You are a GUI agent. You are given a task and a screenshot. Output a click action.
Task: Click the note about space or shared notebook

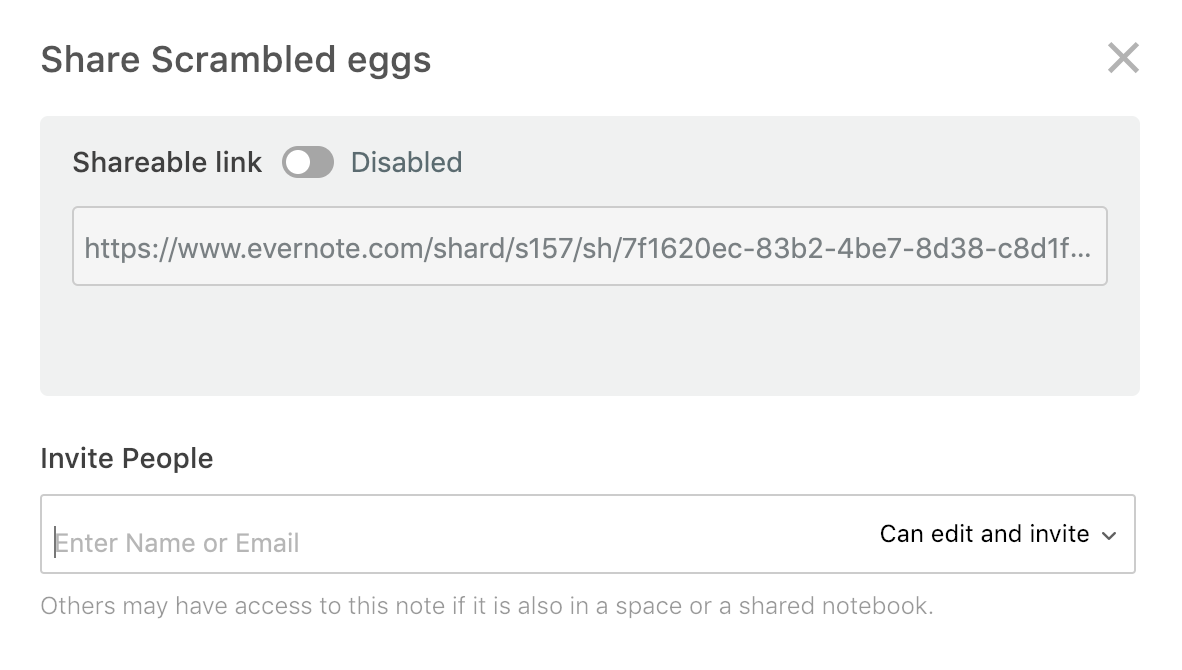tap(486, 606)
